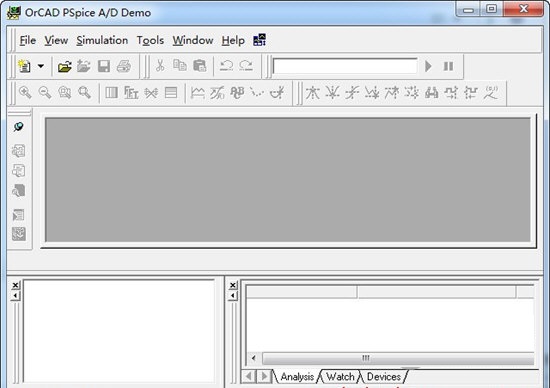
Task: Click the Undo arrow icon
Action: coord(226,66)
